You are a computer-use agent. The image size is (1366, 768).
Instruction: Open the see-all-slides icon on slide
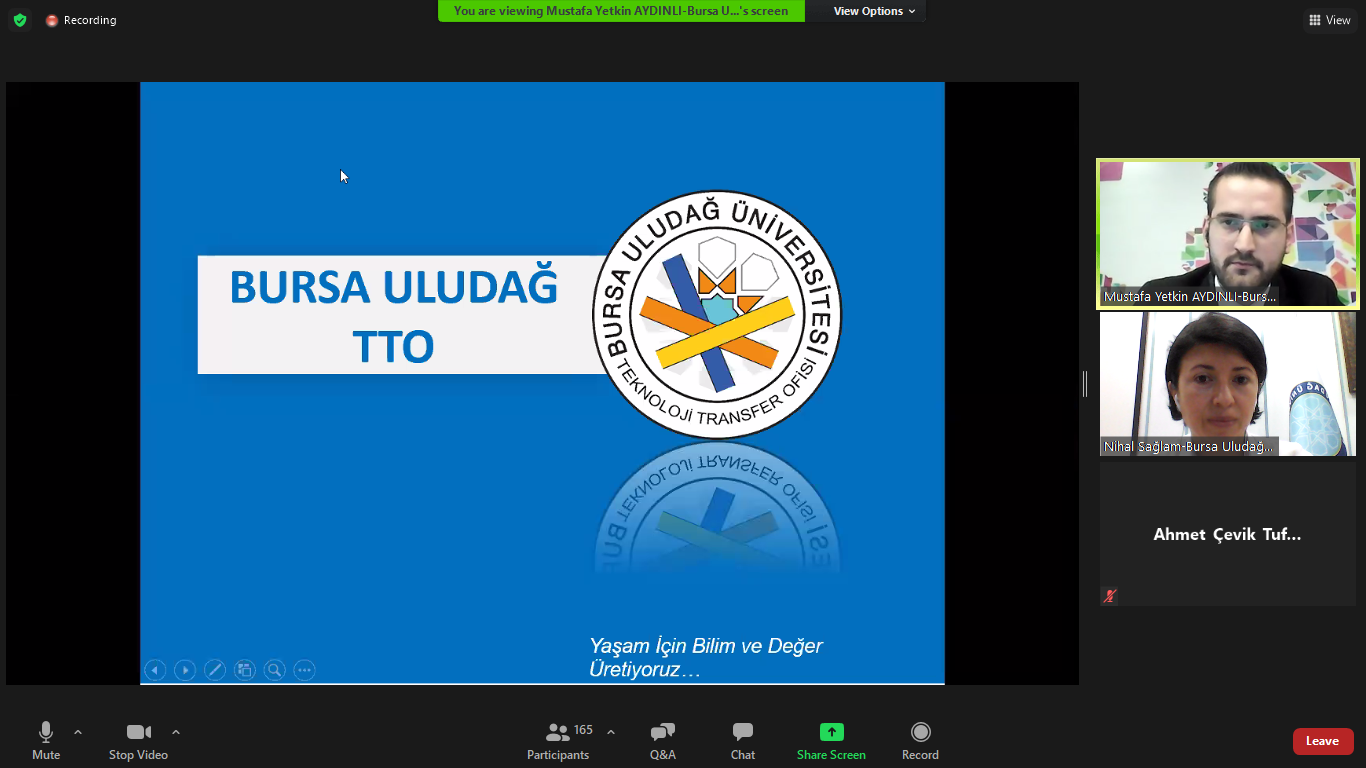(245, 670)
